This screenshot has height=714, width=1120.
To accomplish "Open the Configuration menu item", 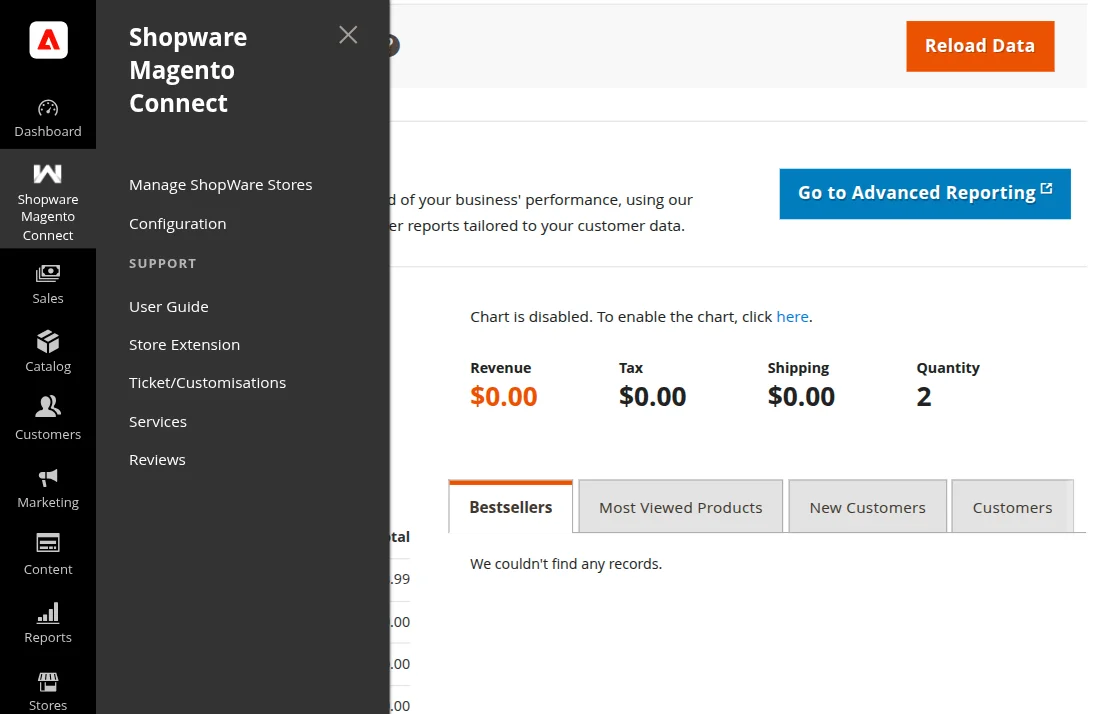I will point(178,224).
